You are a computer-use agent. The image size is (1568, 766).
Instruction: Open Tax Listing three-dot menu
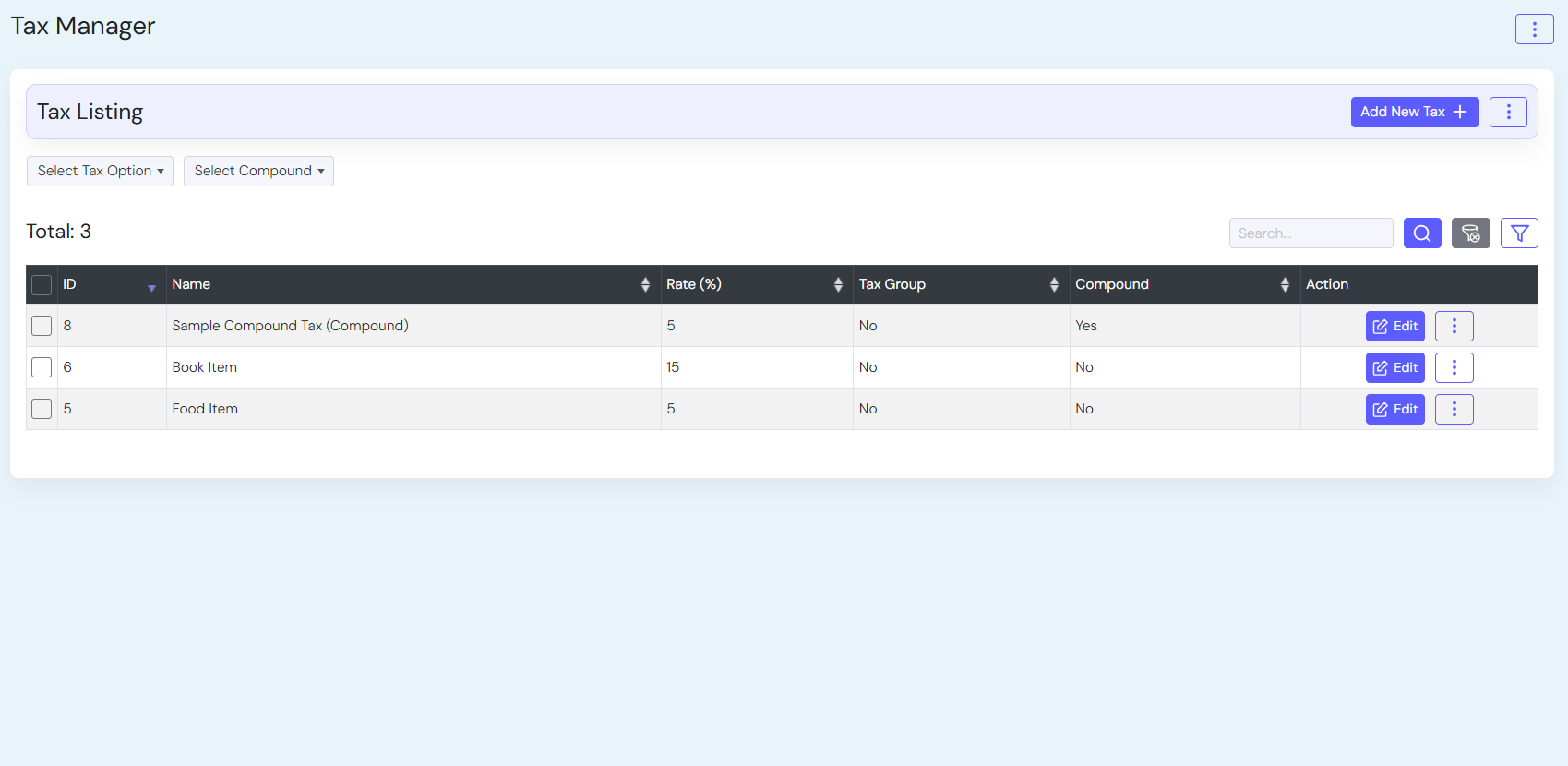1508,113
